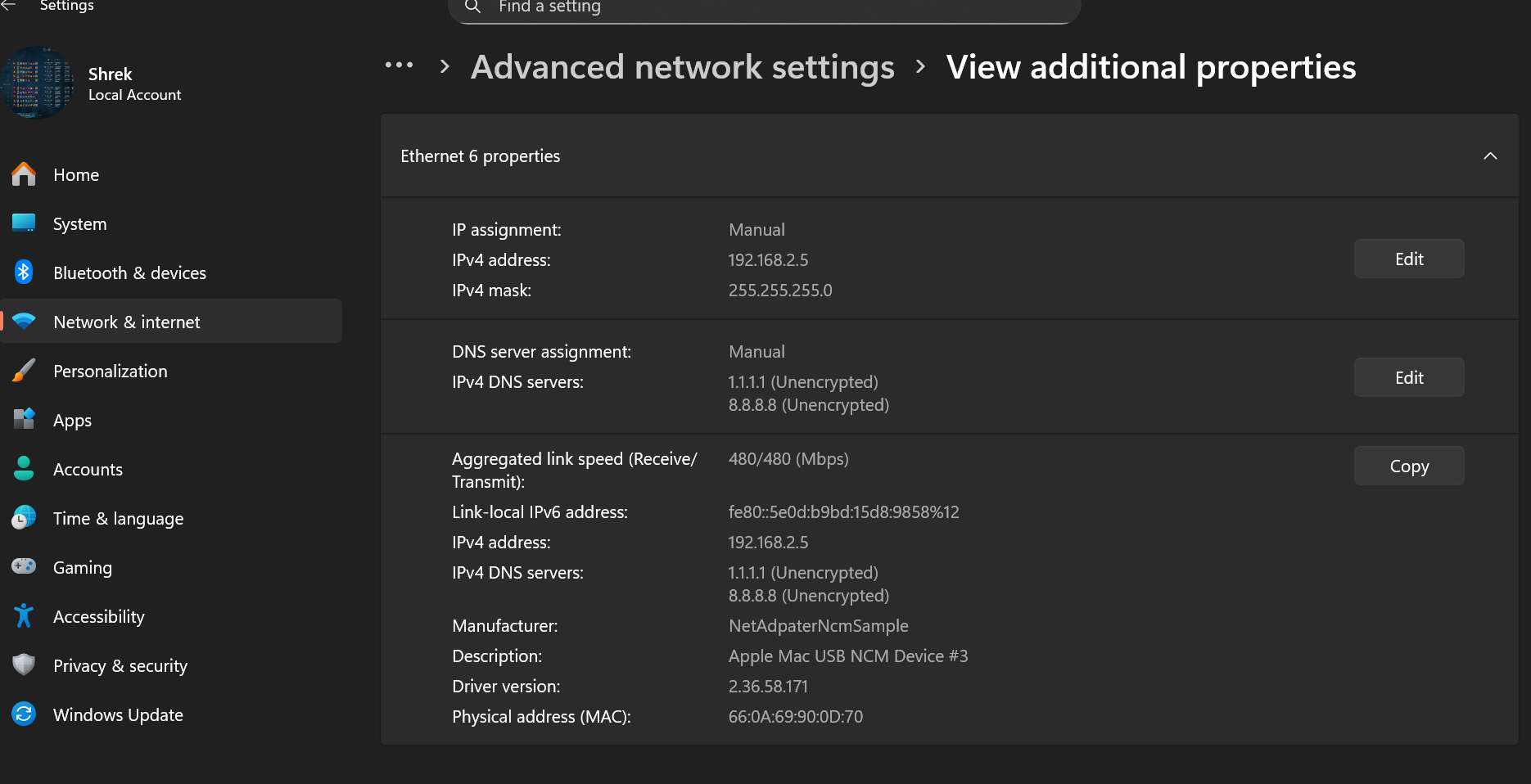
Task: Open the Bluetooth & devices section icon
Action: tap(24, 272)
